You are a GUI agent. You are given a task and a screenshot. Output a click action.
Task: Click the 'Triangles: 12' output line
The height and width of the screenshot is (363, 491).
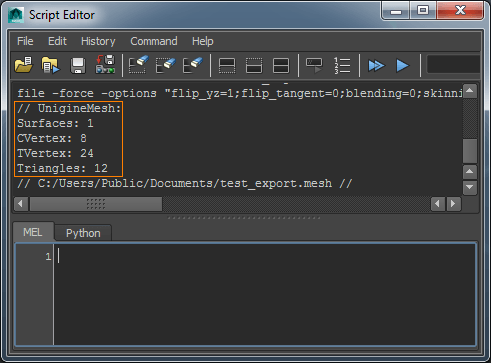(62, 168)
